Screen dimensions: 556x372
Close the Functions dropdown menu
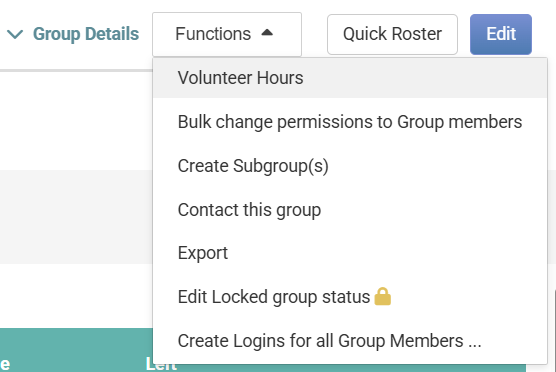pyautogui.click(x=227, y=34)
